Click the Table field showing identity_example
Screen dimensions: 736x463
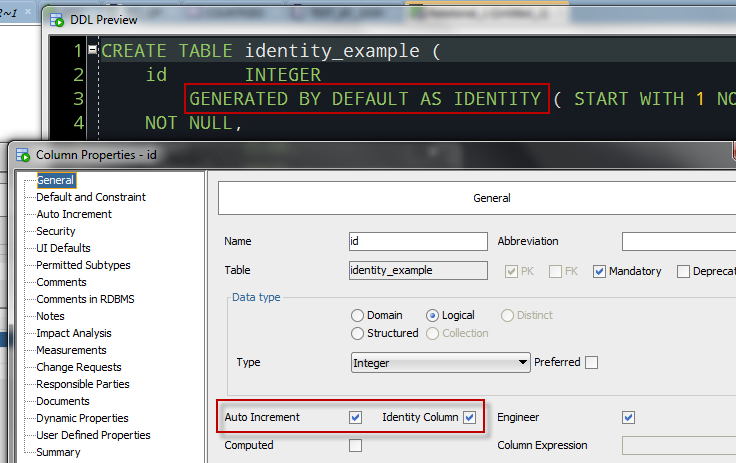[x=418, y=270]
